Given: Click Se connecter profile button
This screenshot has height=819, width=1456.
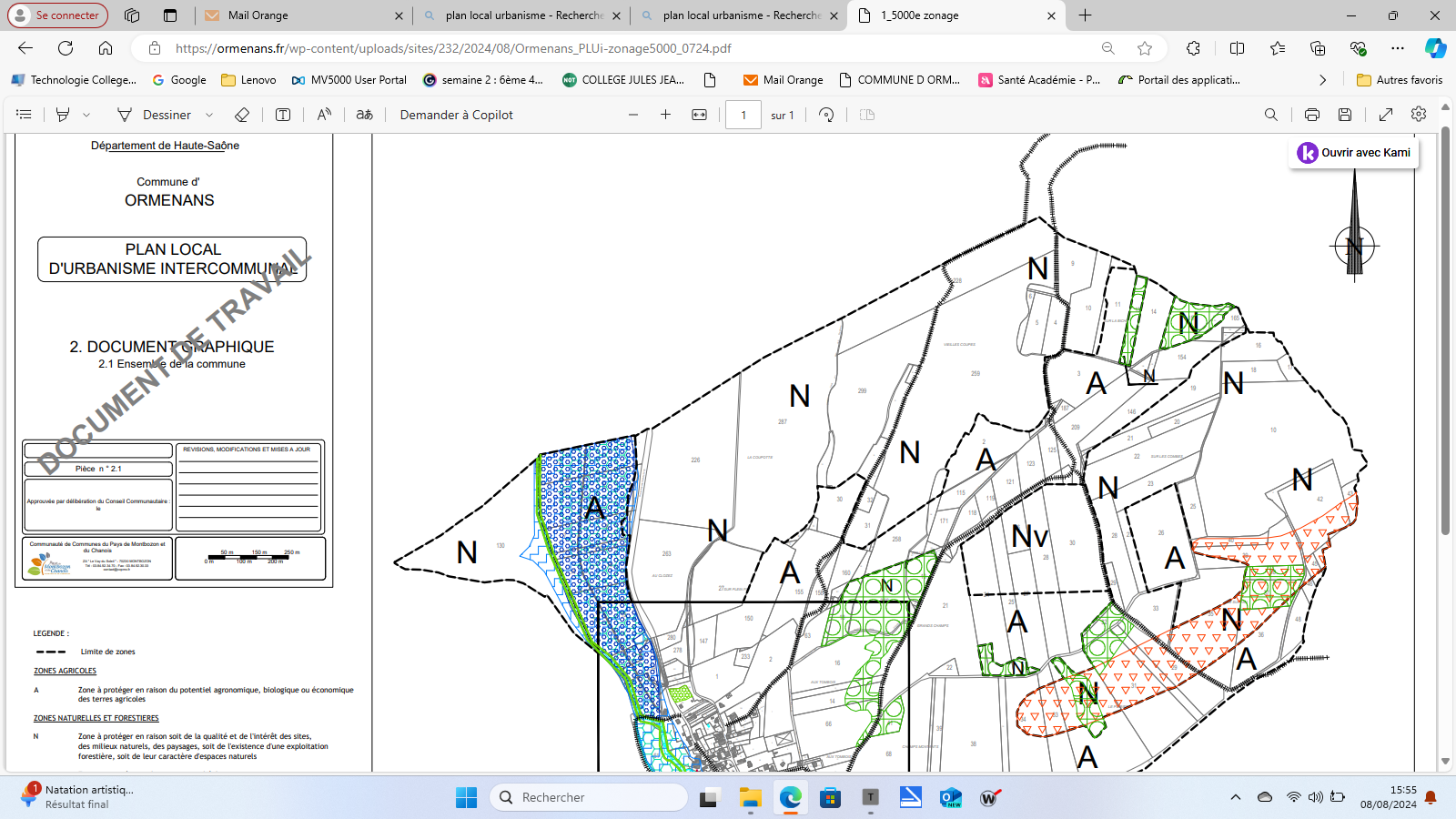Looking at the screenshot, I should (x=57, y=15).
